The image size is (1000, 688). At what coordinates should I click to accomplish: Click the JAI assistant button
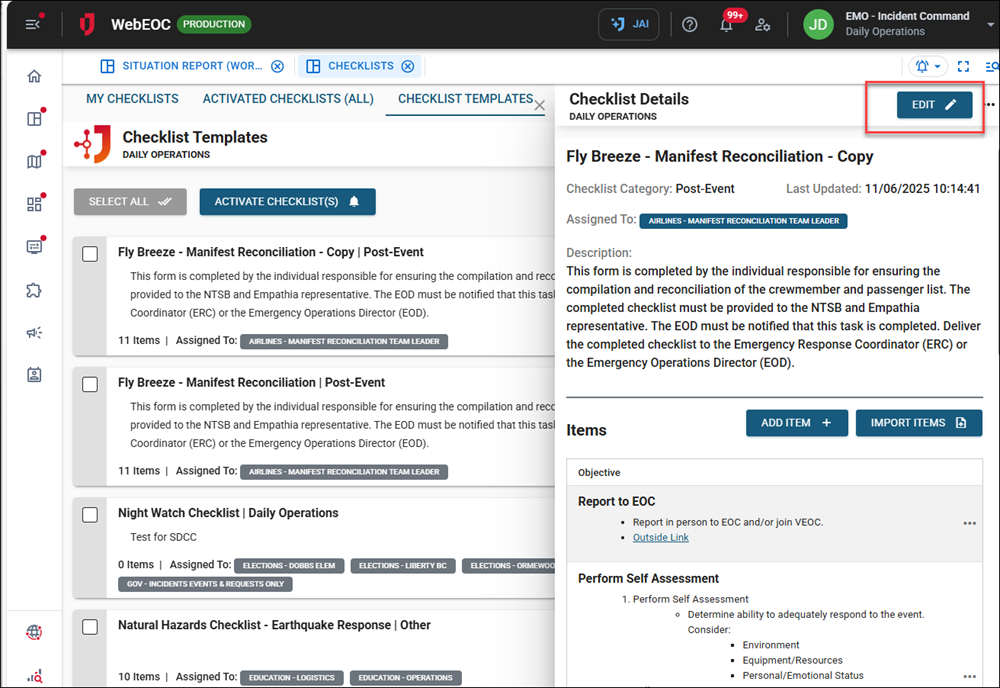628,25
